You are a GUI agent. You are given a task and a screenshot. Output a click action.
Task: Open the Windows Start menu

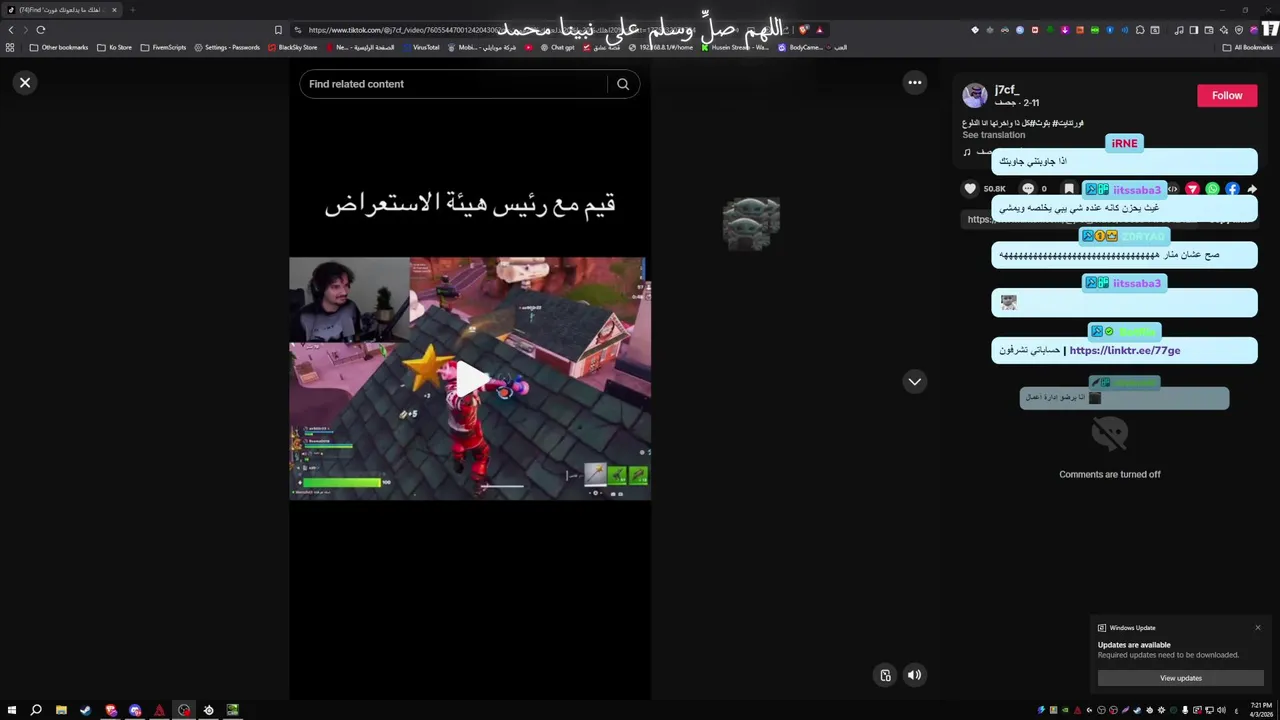point(11,710)
